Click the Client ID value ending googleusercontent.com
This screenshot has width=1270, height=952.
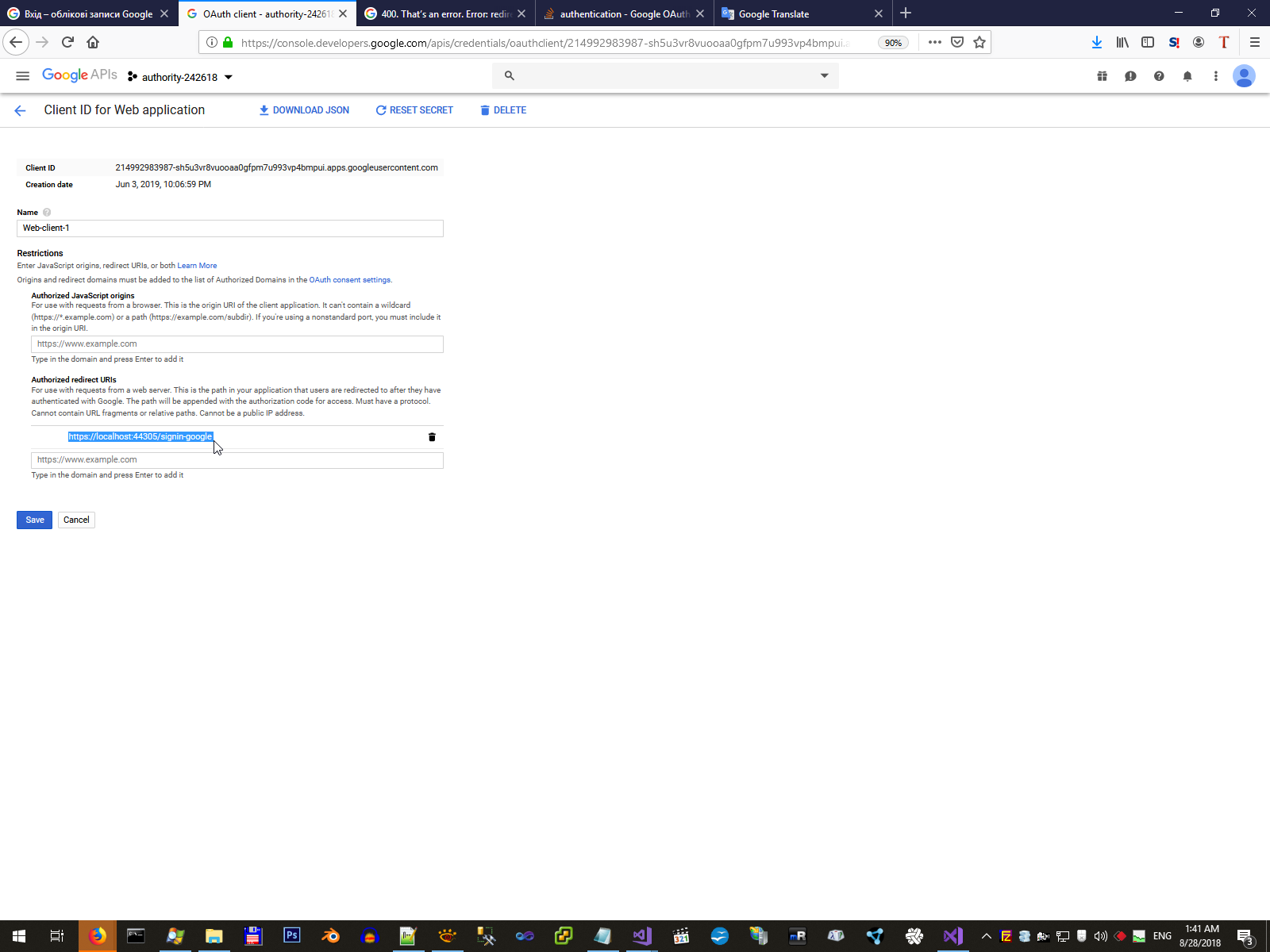point(277,168)
